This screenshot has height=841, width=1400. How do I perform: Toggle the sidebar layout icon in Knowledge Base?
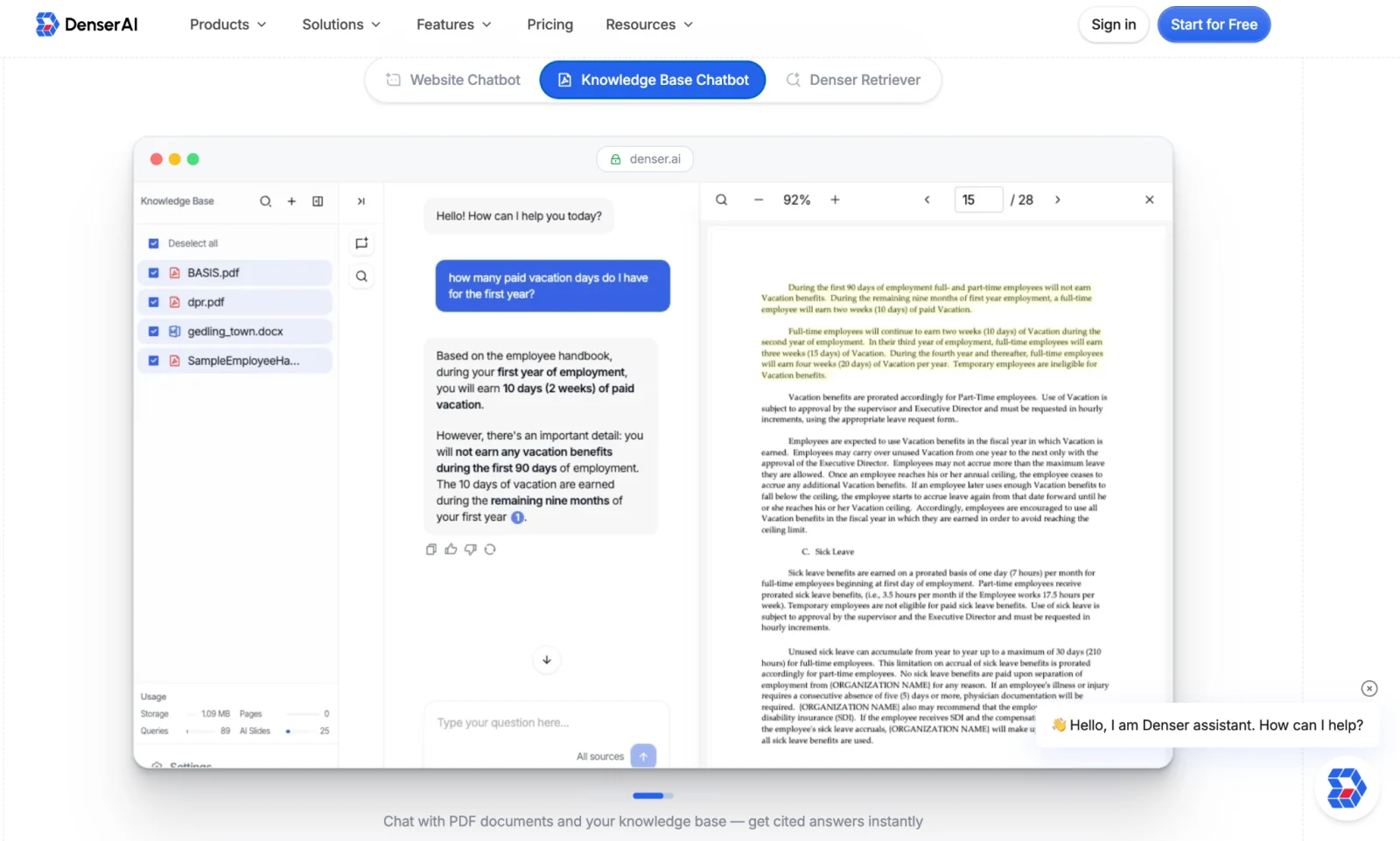[x=318, y=201]
